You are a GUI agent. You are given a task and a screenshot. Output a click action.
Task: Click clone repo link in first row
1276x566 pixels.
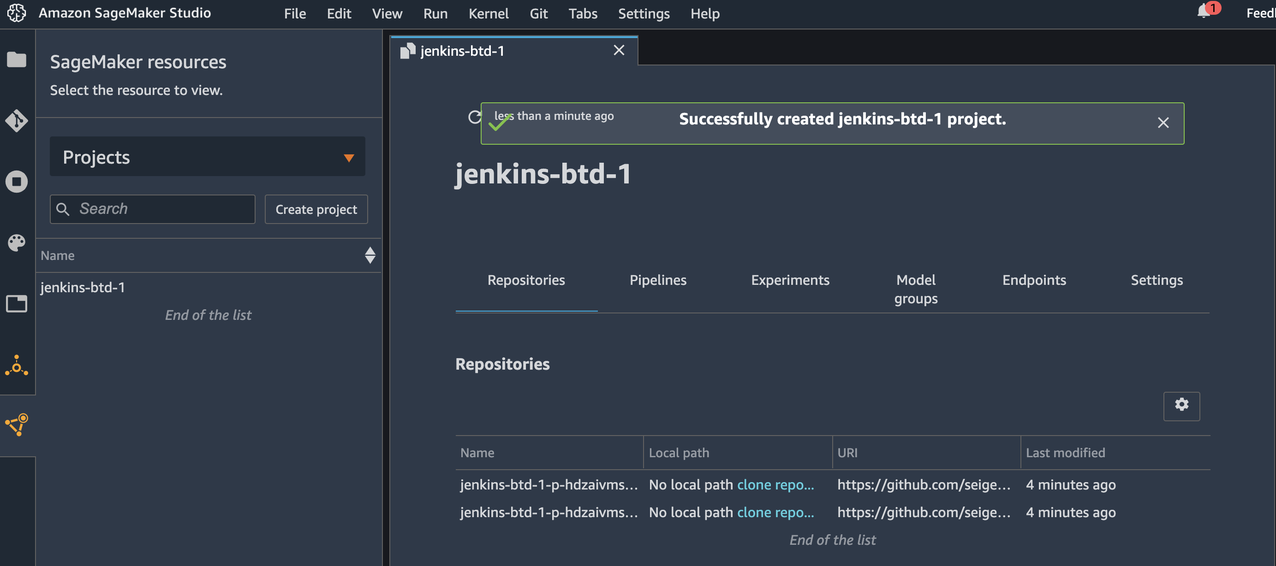tap(776, 484)
